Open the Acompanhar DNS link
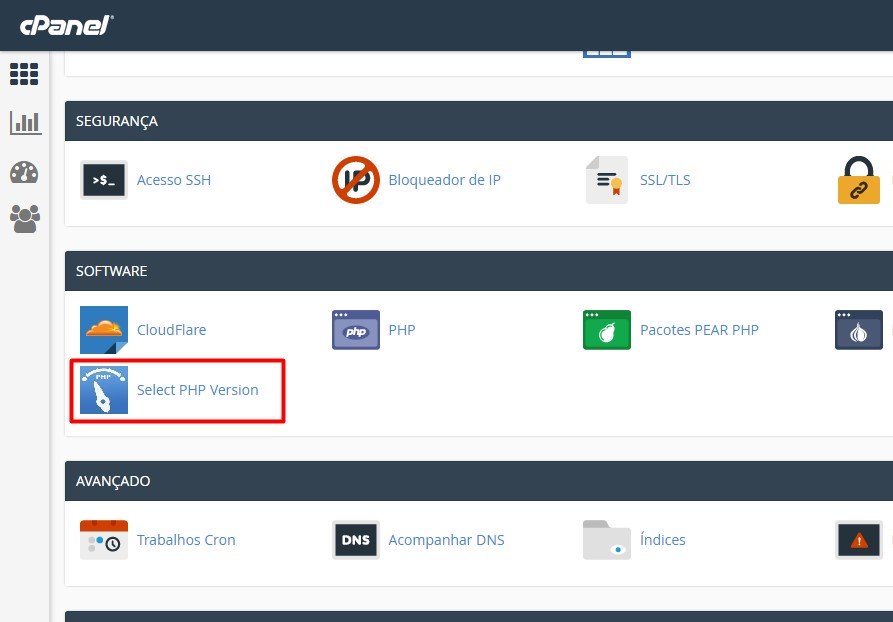This screenshot has height=622, width=893. [446, 540]
